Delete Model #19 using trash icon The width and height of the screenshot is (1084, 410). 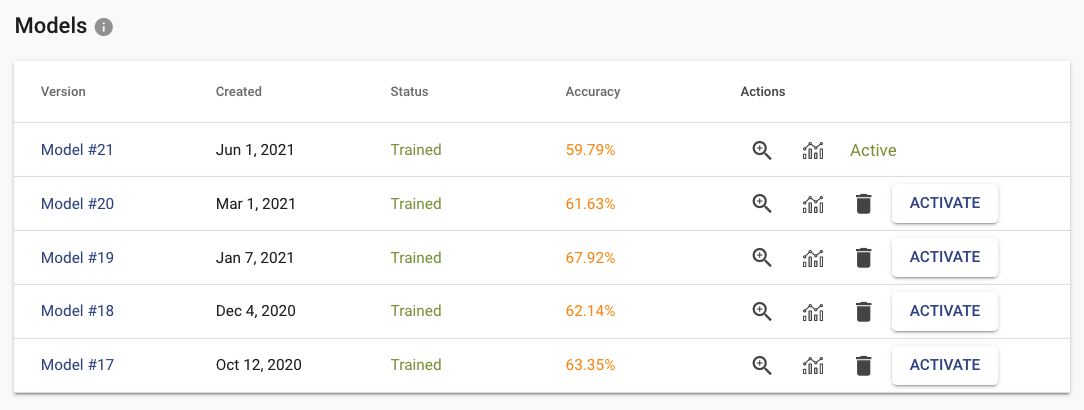click(x=863, y=258)
